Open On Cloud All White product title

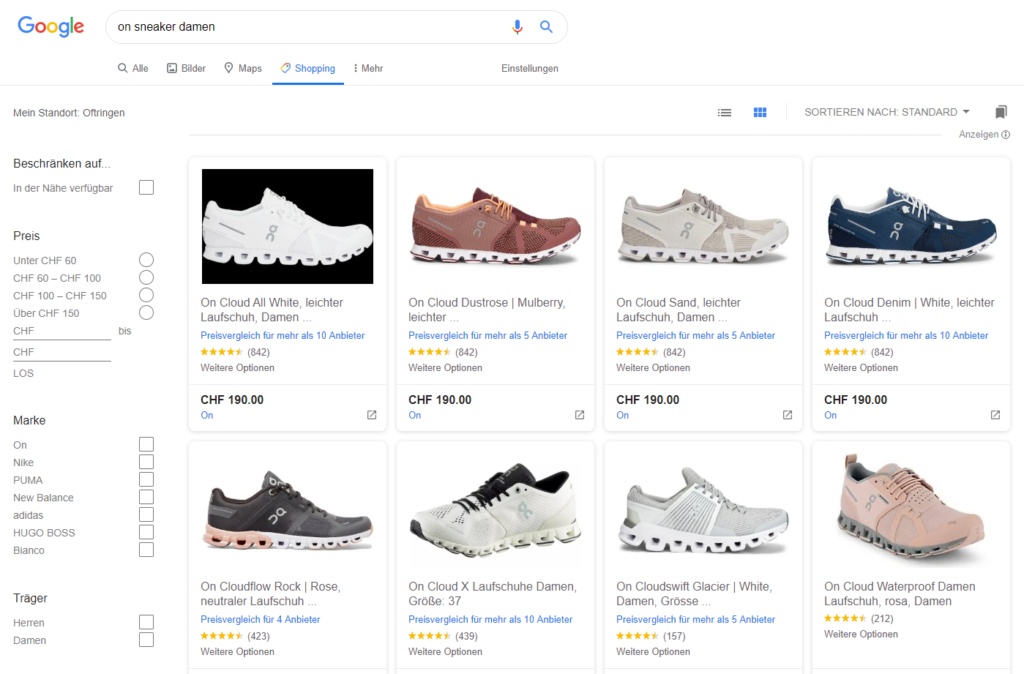(x=272, y=310)
